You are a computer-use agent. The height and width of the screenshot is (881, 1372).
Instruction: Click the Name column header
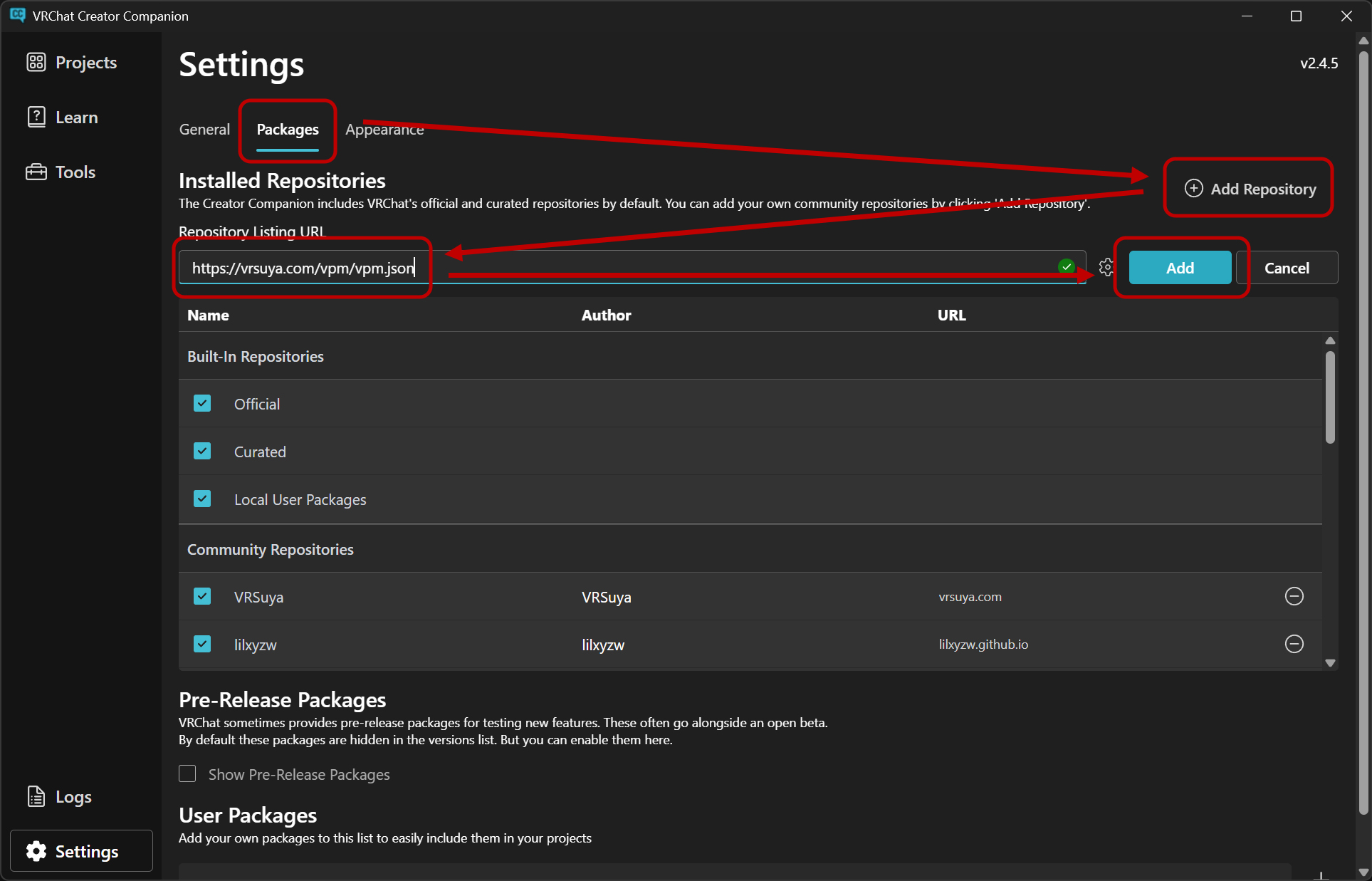tap(208, 316)
